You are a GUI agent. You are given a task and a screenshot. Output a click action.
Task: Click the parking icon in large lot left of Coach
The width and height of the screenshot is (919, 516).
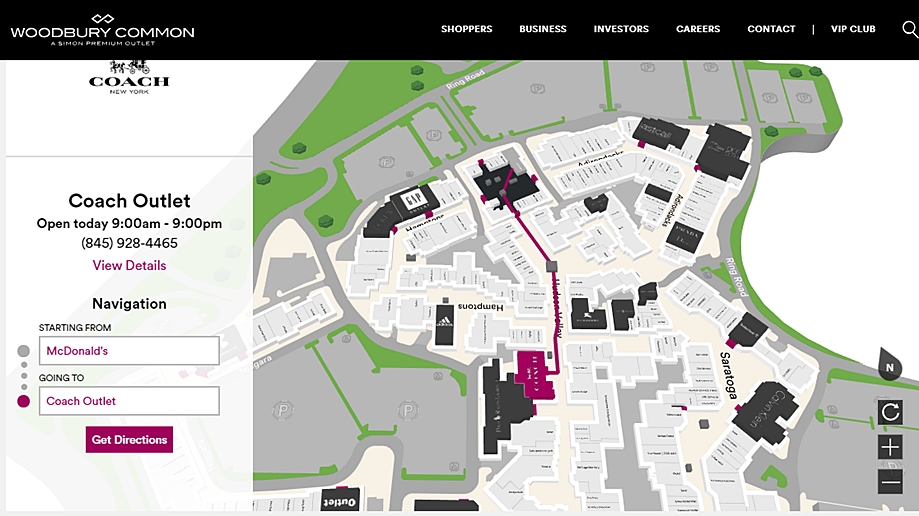pyautogui.click(x=409, y=410)
